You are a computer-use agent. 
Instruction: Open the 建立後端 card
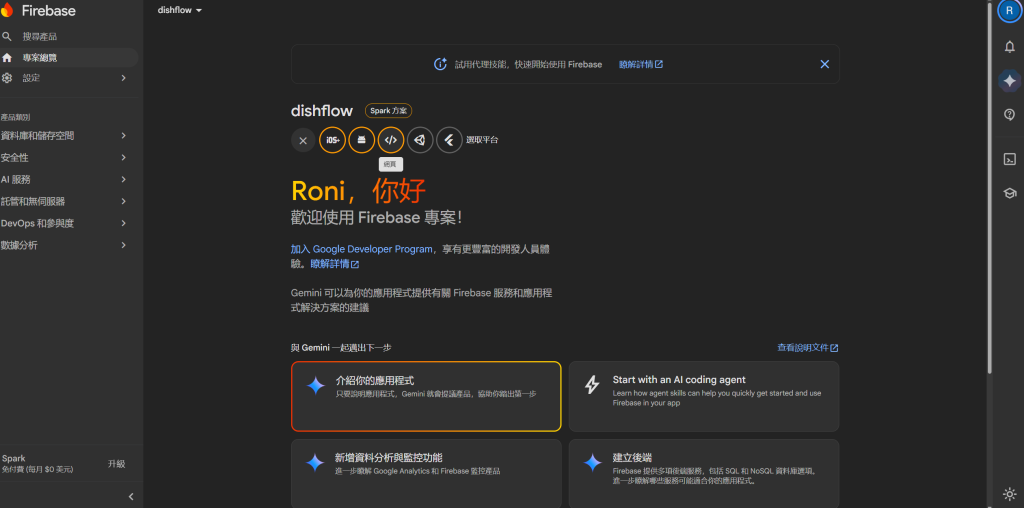pos(704,473)
